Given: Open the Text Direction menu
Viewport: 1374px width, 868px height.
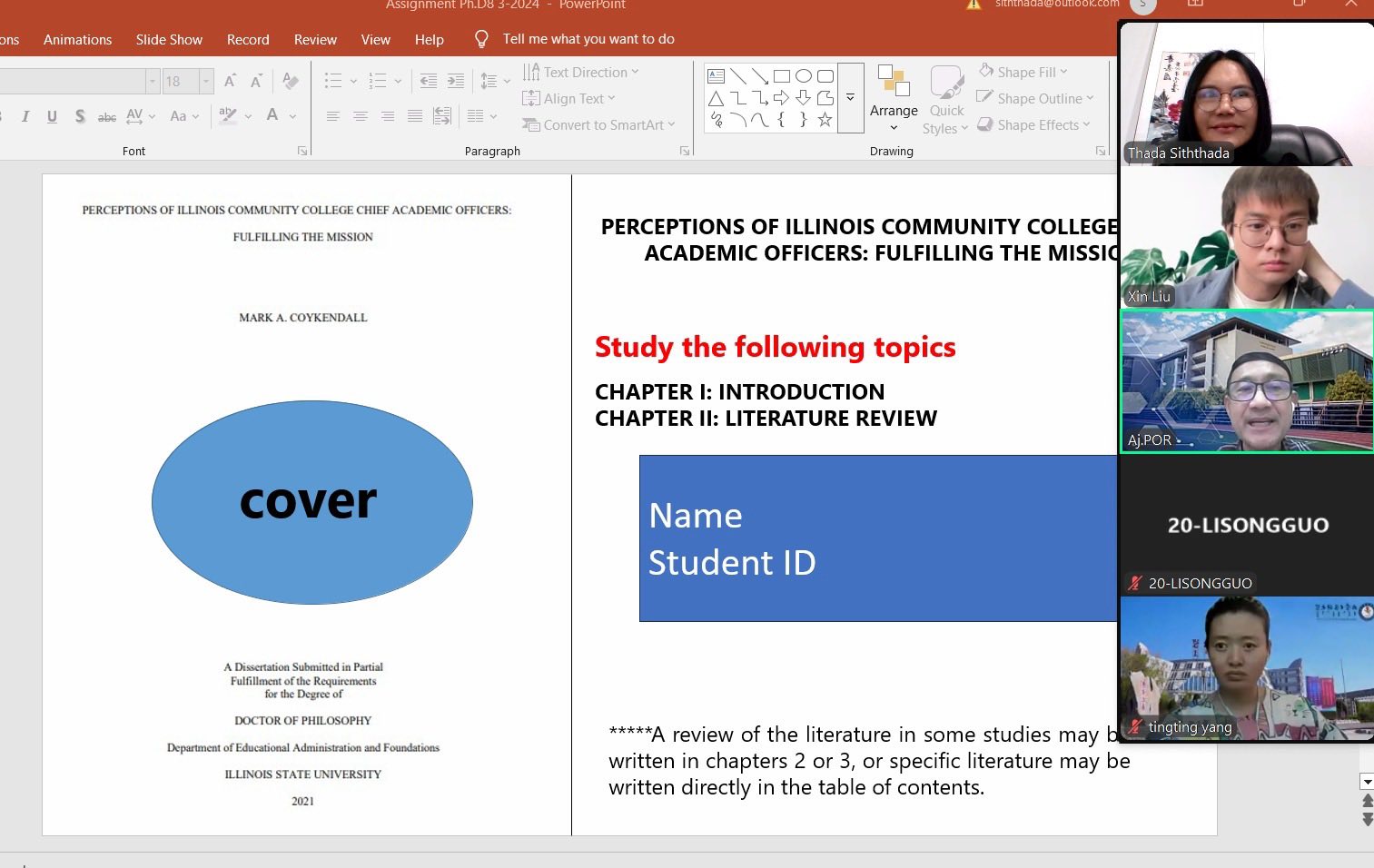Looking at the screenshot, I should pos(580,72).
